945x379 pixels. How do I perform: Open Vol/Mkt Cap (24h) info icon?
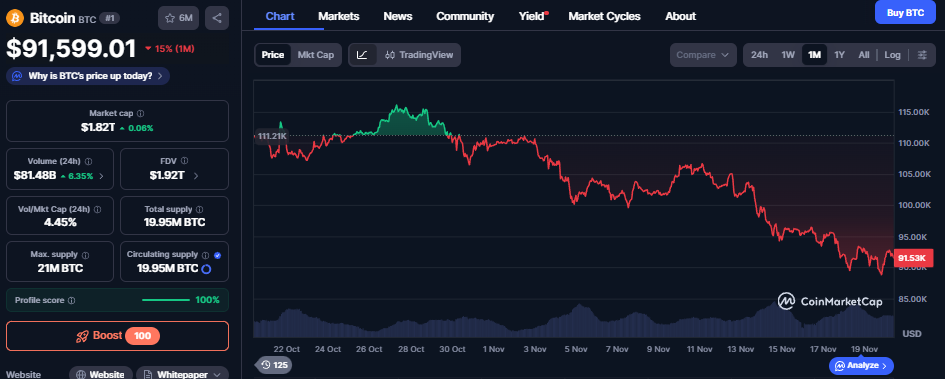click(x=98, y=210)
